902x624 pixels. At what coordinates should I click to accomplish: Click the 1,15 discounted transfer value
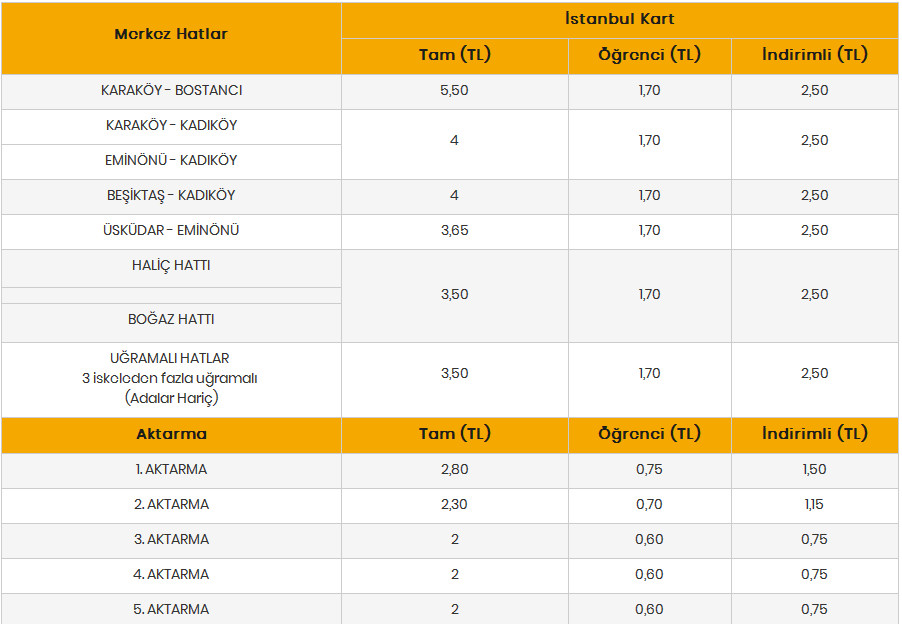[x=814, y=504]
